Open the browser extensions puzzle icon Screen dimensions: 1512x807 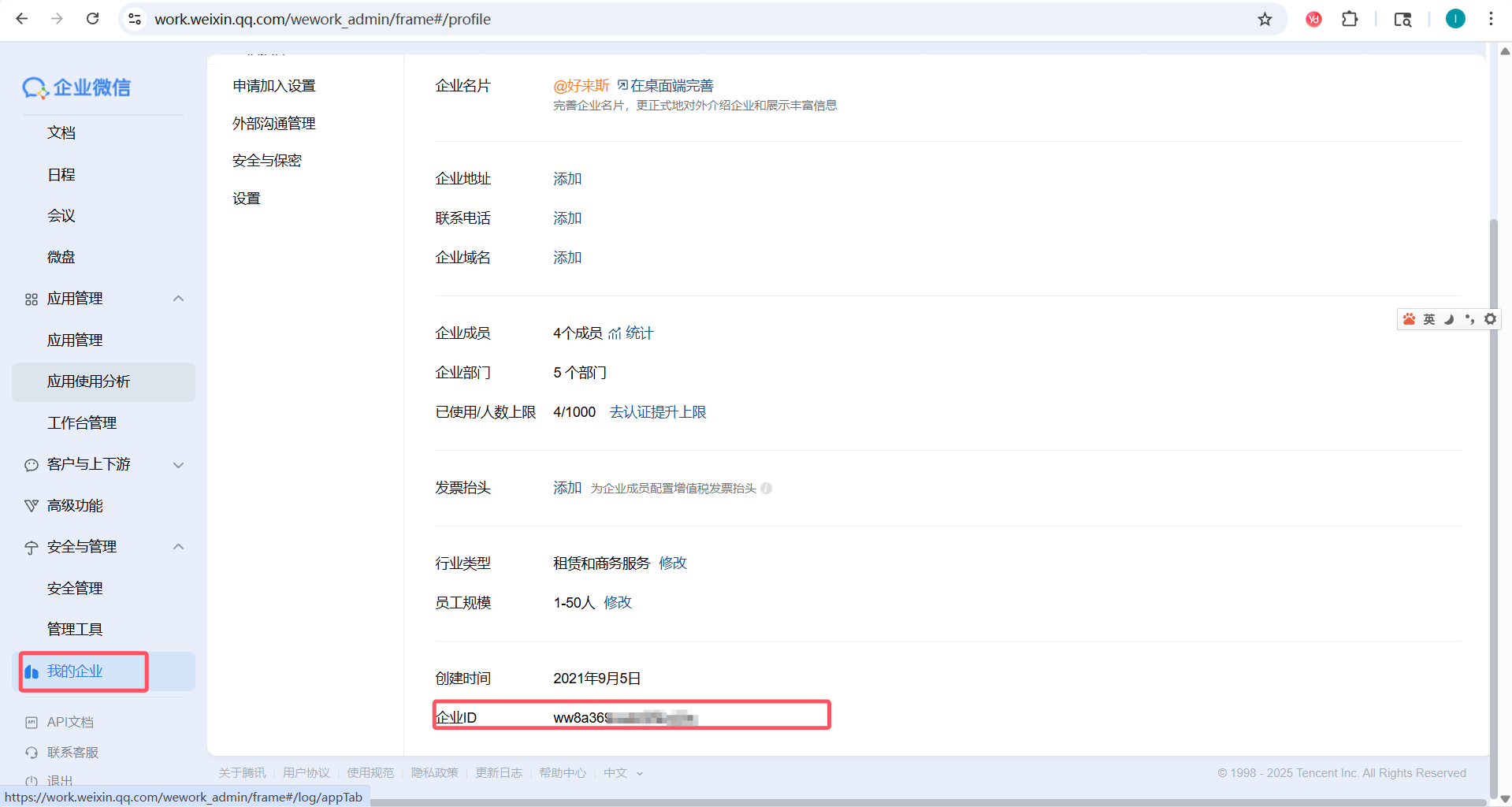pos(1350,19)
